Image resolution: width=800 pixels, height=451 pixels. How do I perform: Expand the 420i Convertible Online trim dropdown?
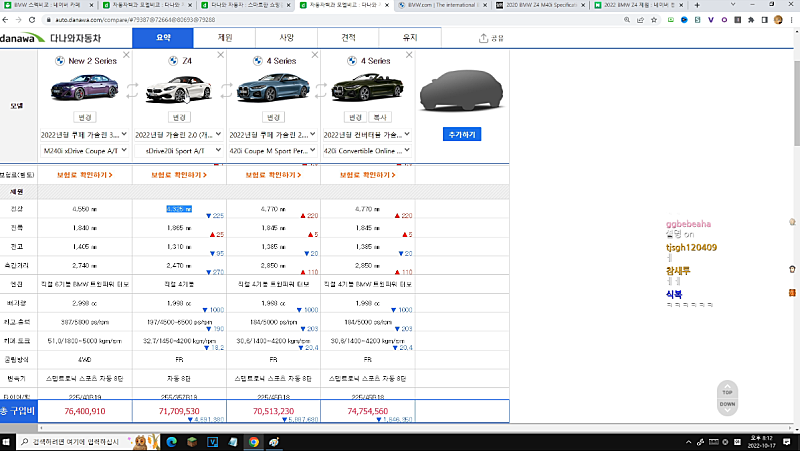366,150
